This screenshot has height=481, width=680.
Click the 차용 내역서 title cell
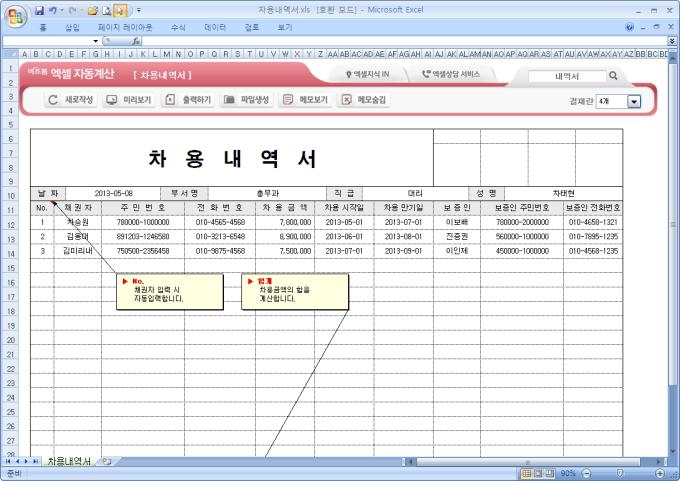tap(232, 158)
